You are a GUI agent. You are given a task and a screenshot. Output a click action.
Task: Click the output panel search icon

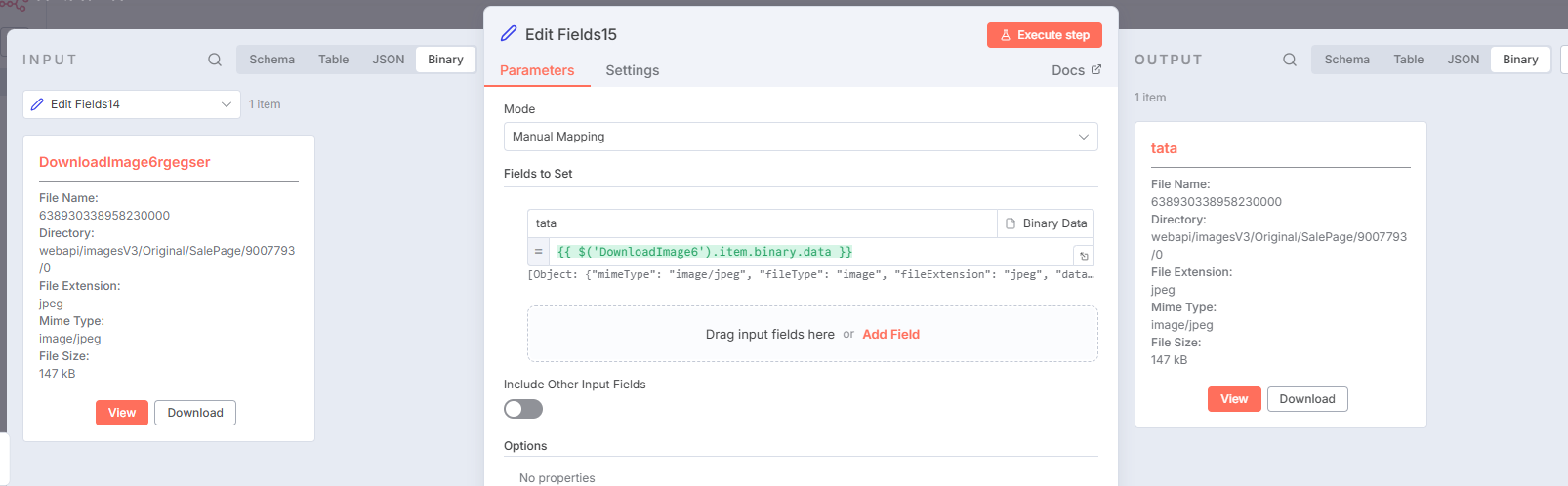1290,60
